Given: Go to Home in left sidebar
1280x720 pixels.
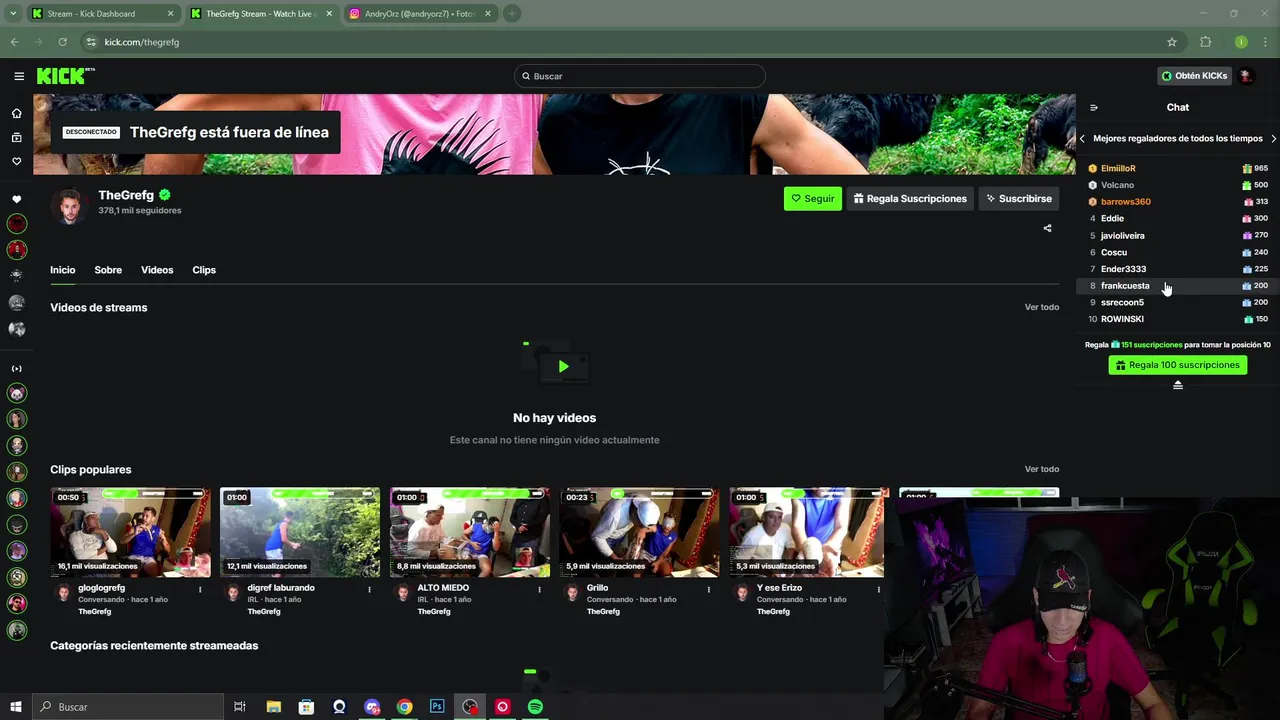Looking at the screenshot, I should point(16,113).
